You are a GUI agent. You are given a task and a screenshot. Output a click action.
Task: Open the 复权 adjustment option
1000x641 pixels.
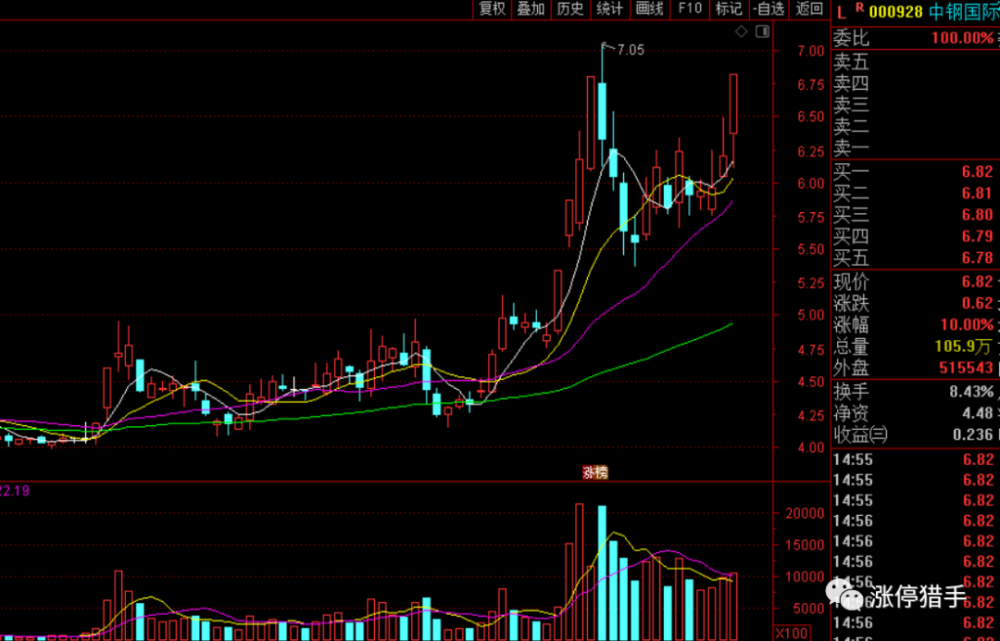pyautogui.click(x=492, y=9)
